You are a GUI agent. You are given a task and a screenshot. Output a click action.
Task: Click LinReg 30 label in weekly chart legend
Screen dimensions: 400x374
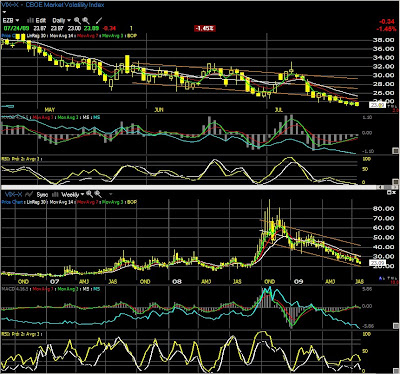pyautogui.click(x=37, y=202)
